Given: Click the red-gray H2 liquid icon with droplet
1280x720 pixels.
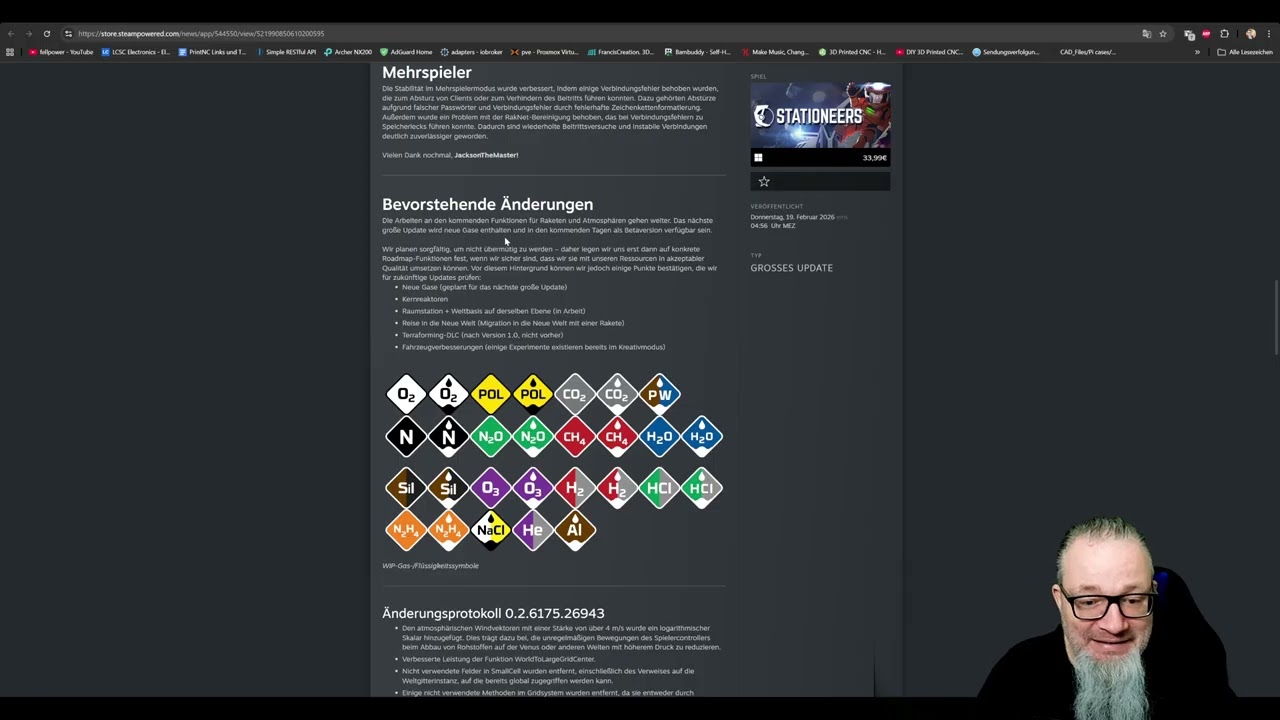Looking at the screenshot, I should click(617, 488).
